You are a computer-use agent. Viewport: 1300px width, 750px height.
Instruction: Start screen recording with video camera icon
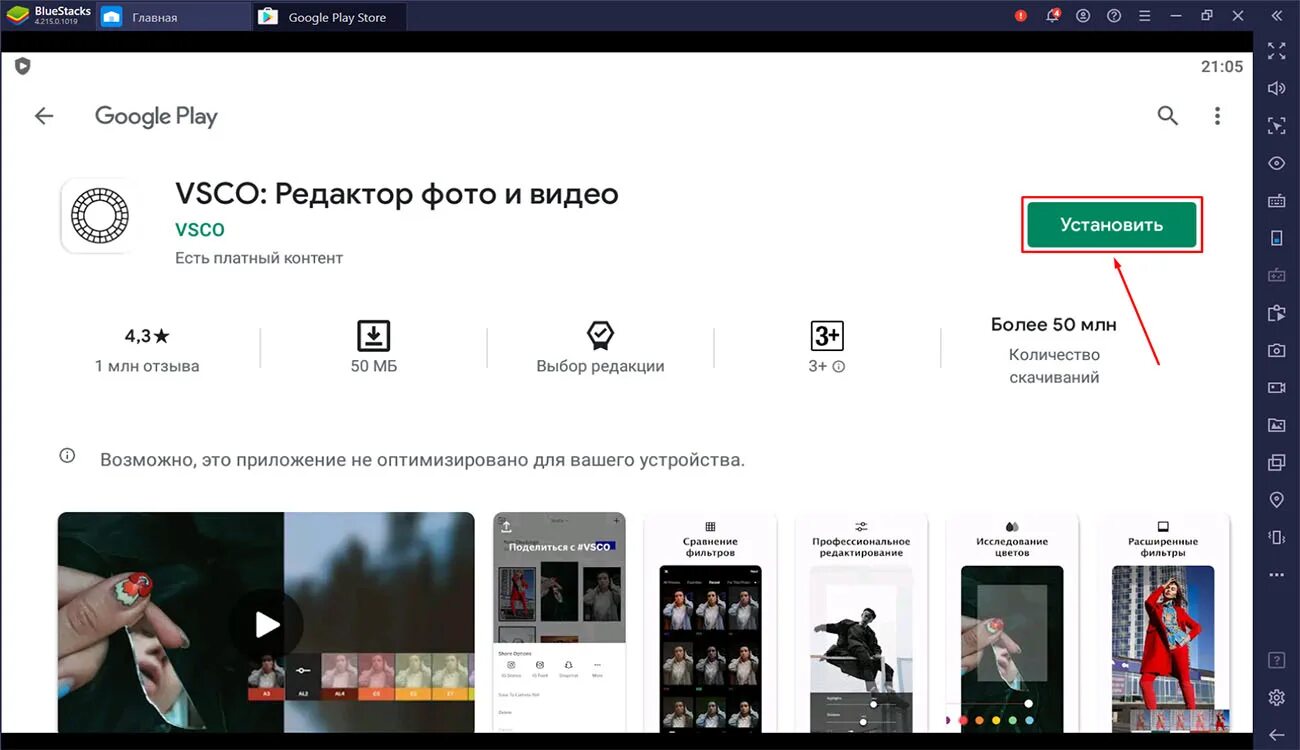pos(1276,387)
